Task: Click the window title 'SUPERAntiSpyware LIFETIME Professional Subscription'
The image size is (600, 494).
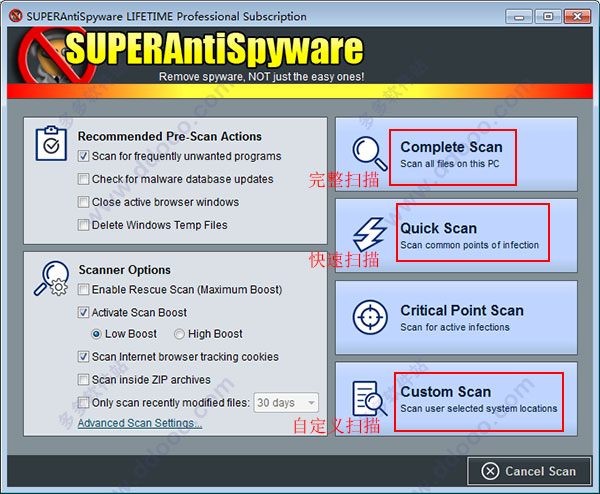Action: pyautogui.click(x=166, y=16)
